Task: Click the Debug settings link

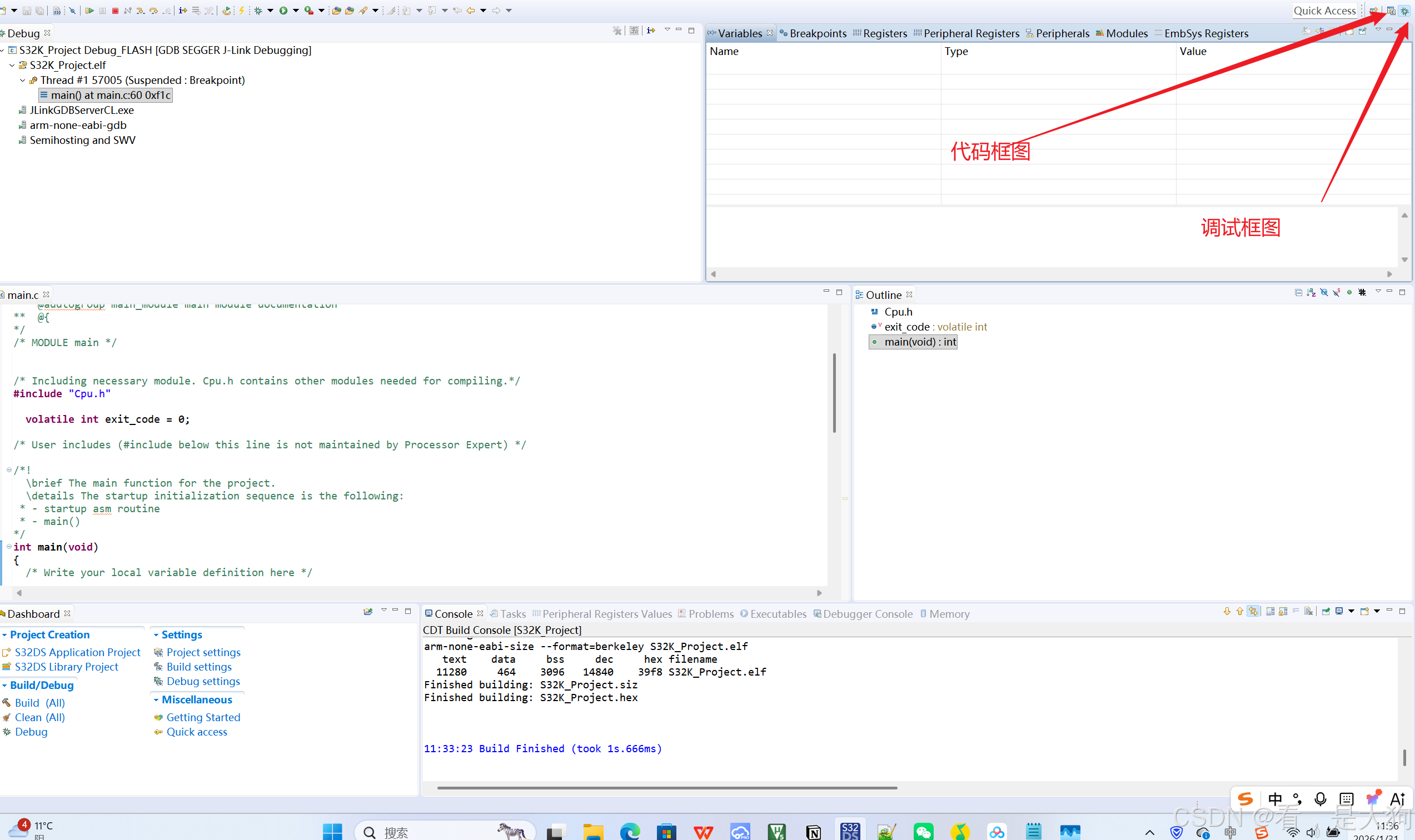Action: (x=203, y=682)
